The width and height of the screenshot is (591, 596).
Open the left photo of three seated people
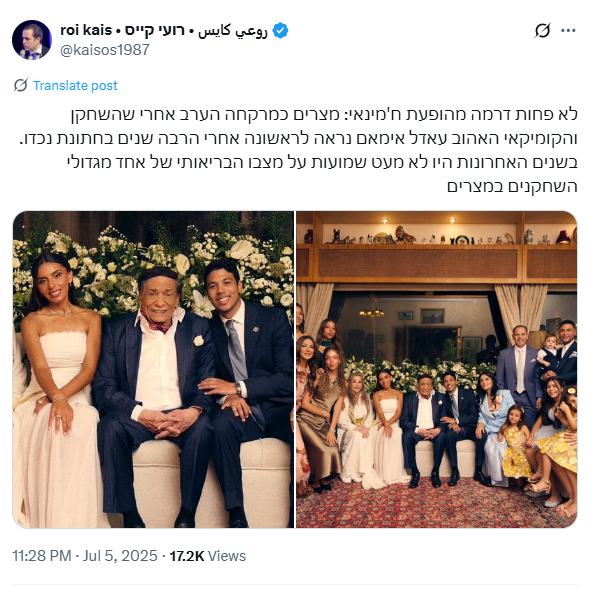(153, 369)
